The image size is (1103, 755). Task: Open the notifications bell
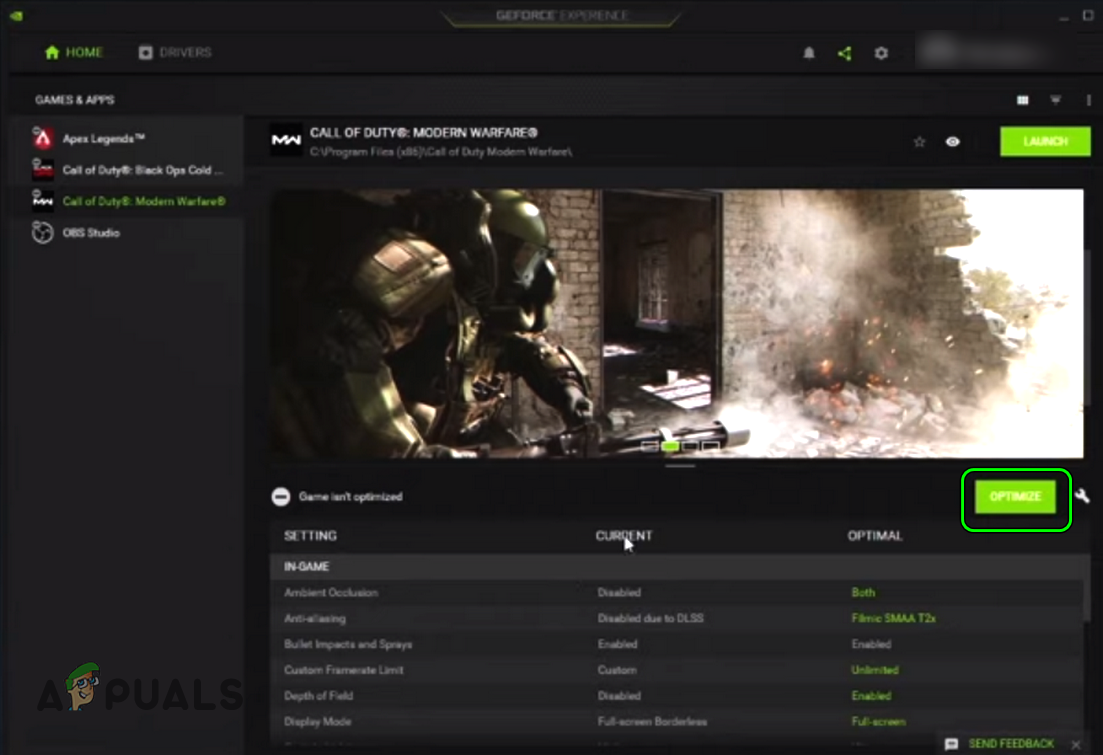[809, 53]
